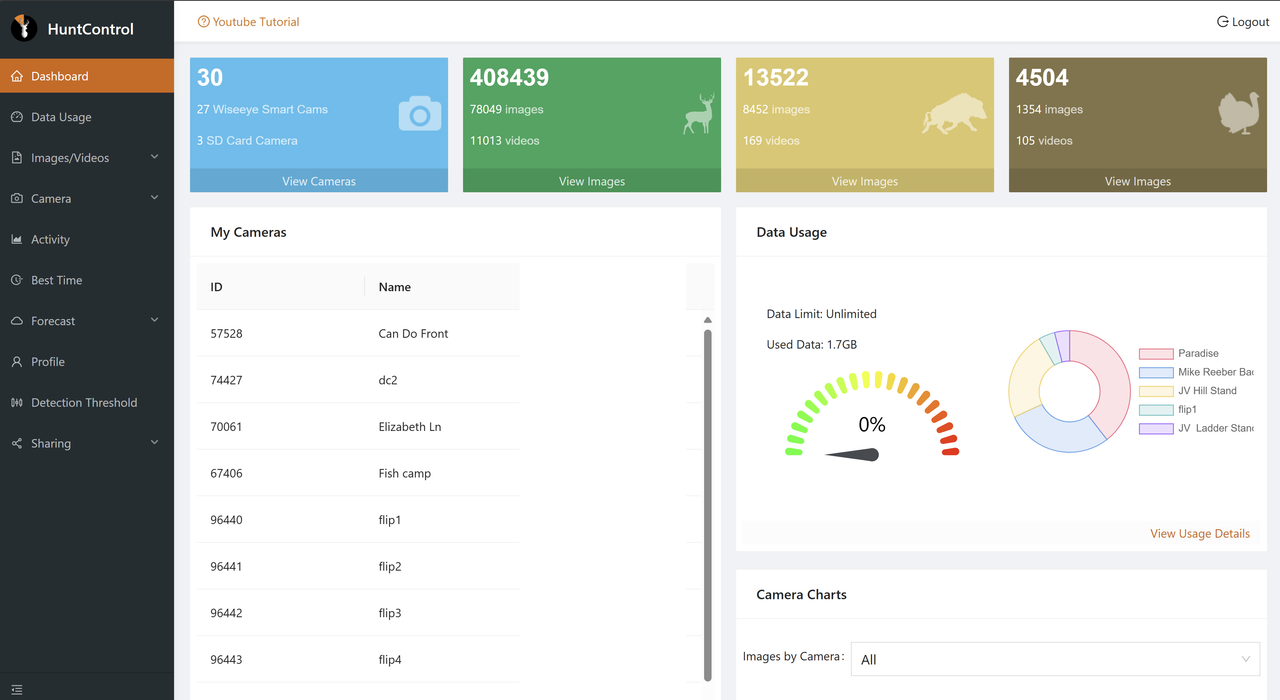This screenshot has width=1280, height=700.
Task: Expand the Forecast submenu chevron
Action: point(154,320)
